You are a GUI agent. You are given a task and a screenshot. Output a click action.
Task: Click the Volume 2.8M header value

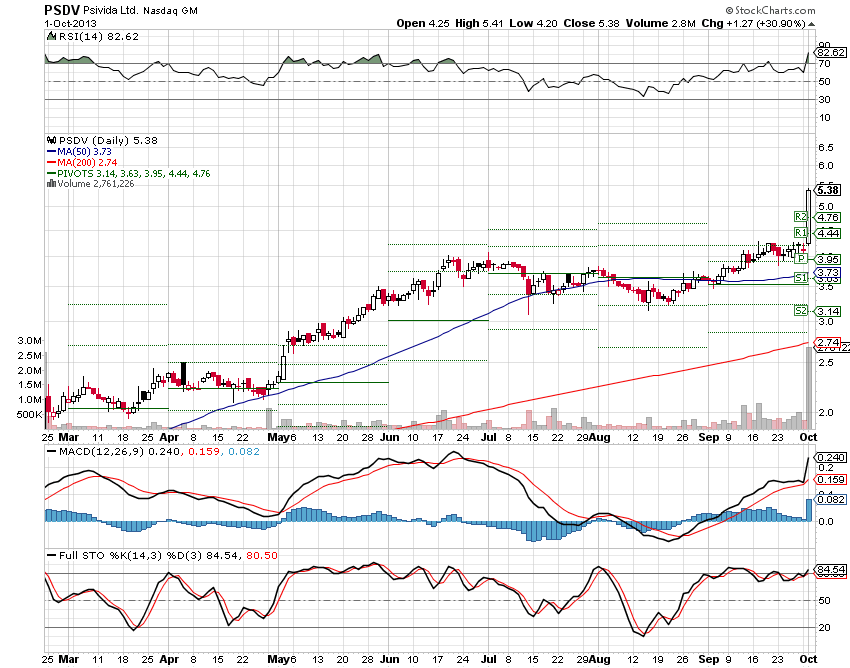pos(661,23)
